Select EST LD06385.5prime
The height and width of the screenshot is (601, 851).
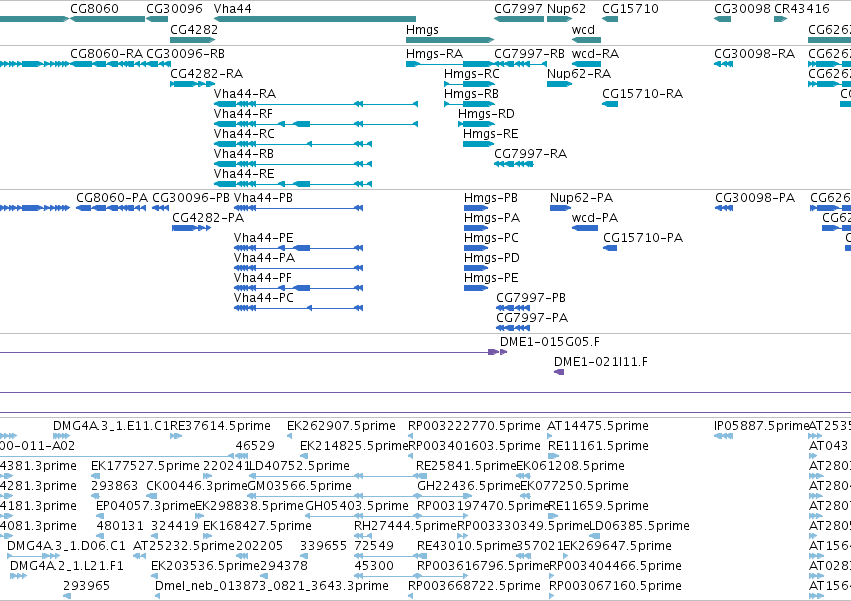(639, 527)
